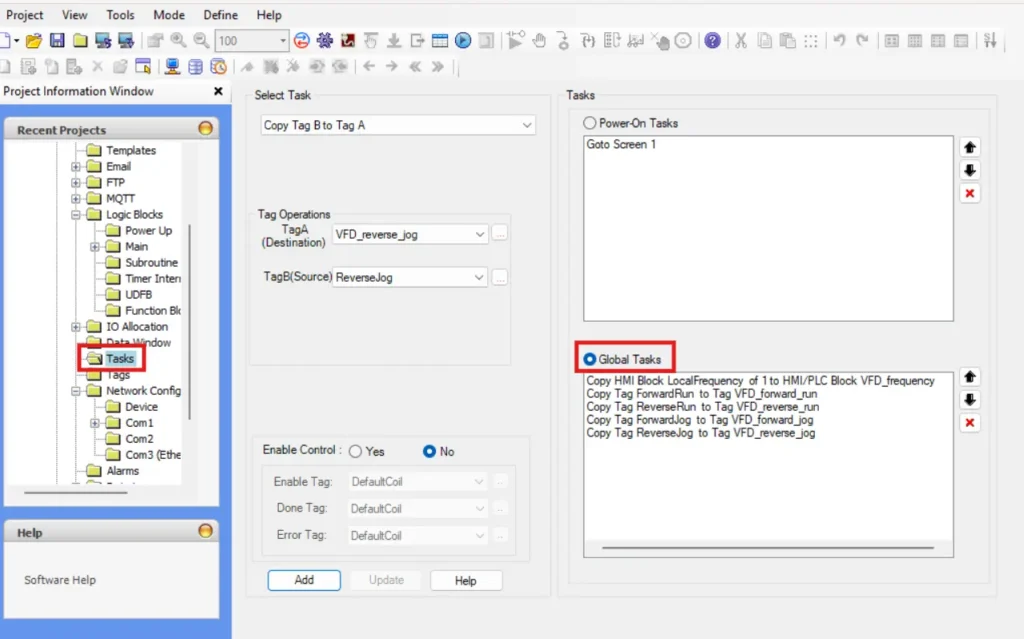Open Software Help via the purple question mark icon

[713, 41]
